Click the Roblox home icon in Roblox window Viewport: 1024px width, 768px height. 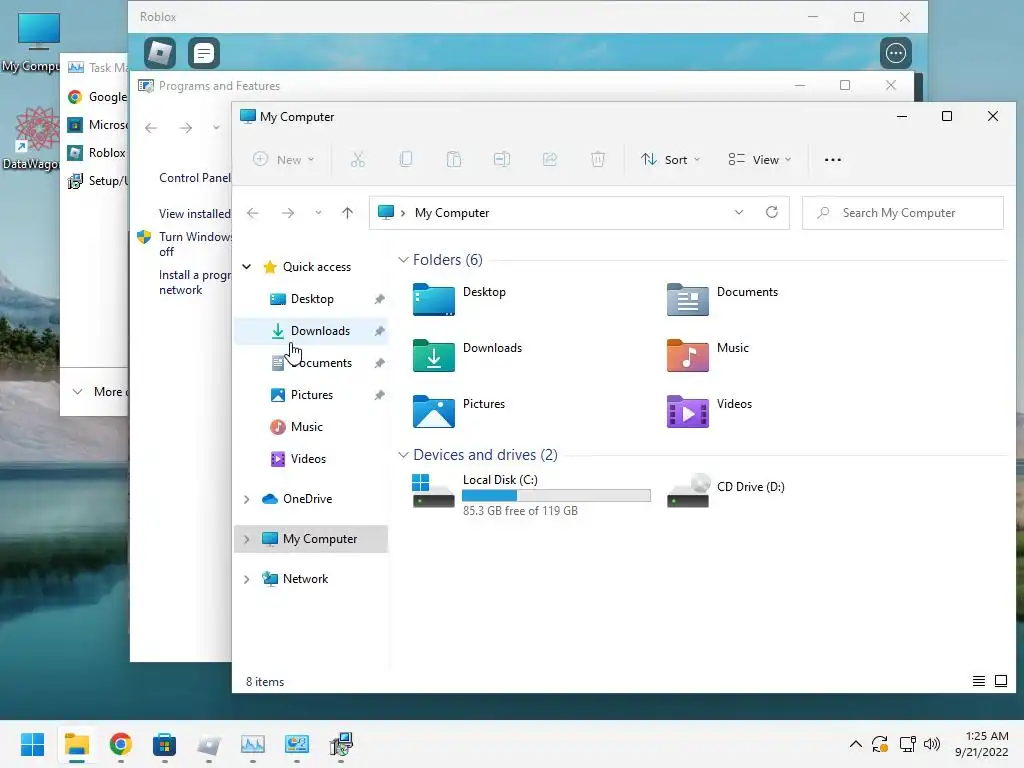click(x=160, y=53)
